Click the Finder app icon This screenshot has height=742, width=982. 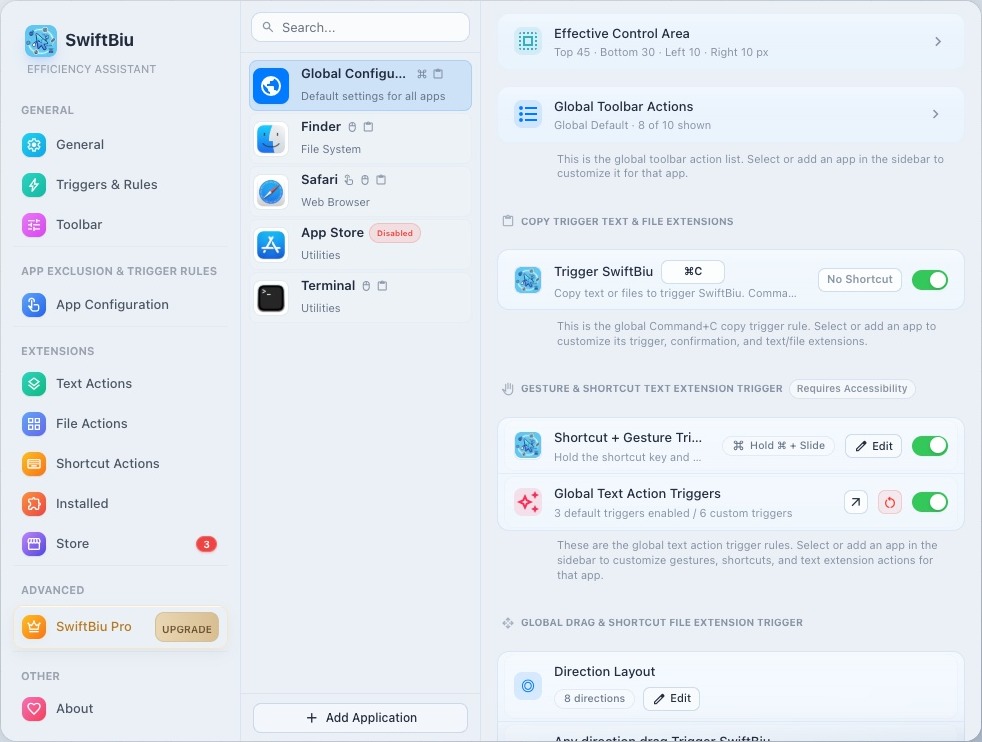[271, 138]
